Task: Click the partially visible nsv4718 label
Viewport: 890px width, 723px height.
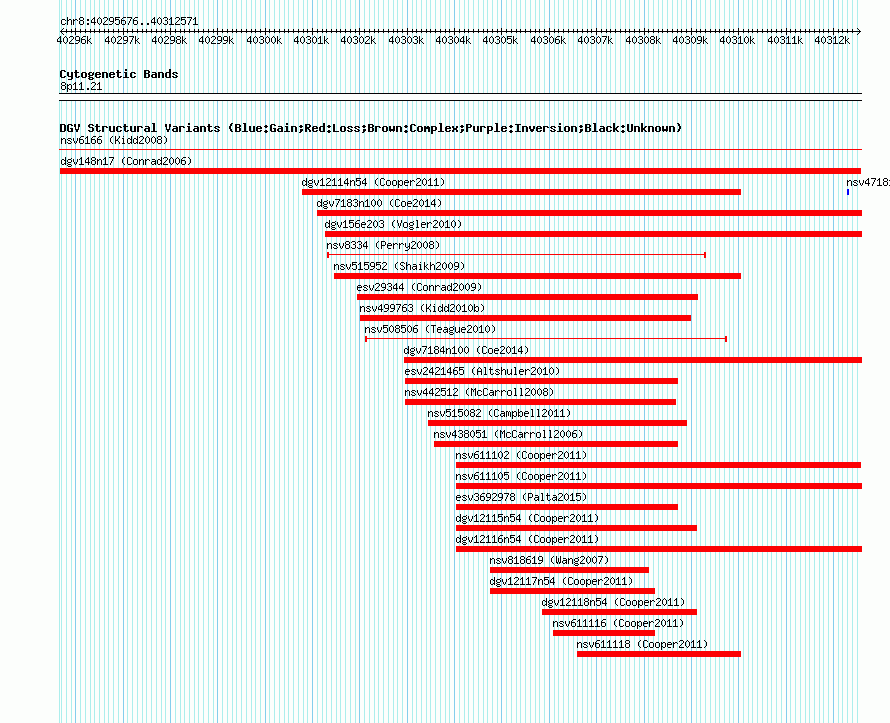Action: click(x=868, y=182)
